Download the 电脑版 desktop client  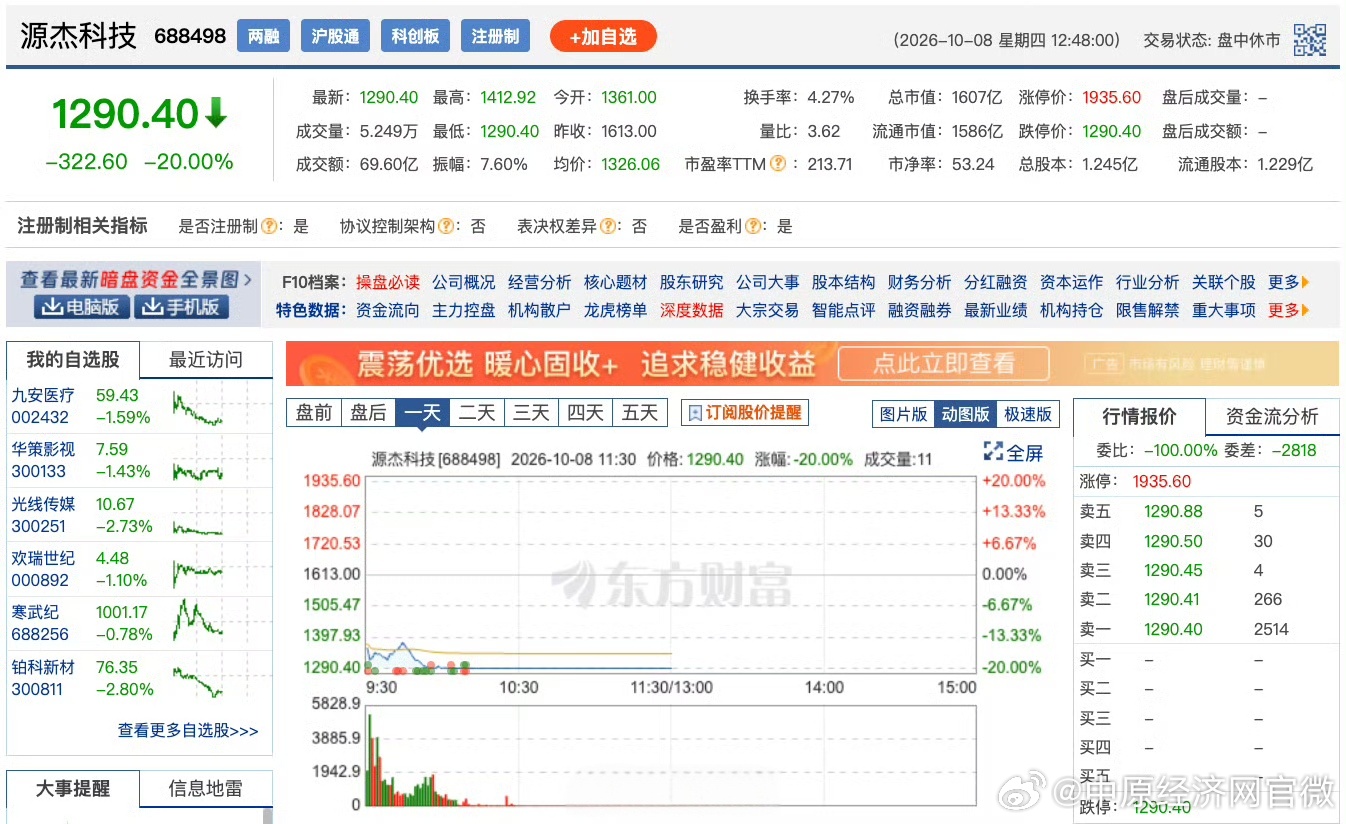(81, 307)
